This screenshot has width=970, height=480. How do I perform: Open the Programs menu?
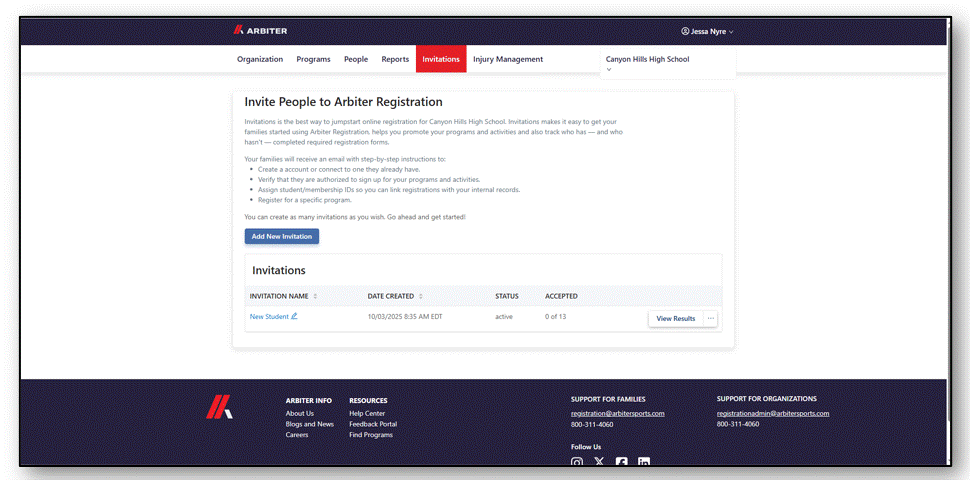tap(313, 59)
